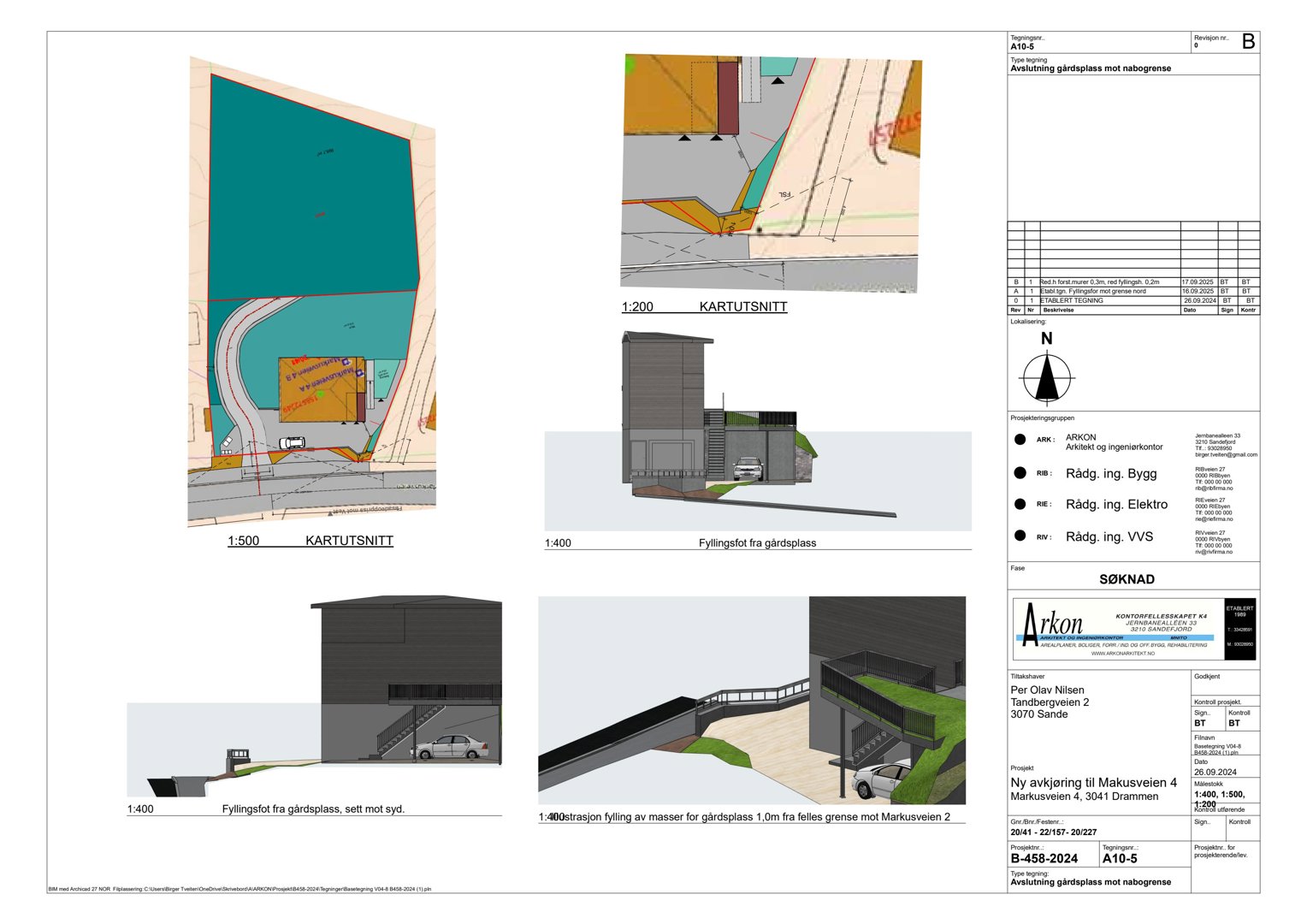Click the SØKNAD fase label
Image resolution: width=1307 pixels, height=924 pixels.
pyautogui.click(x=1127, y=579)
